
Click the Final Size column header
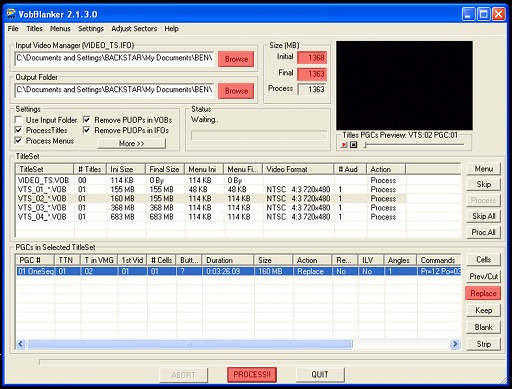point(165,169)
